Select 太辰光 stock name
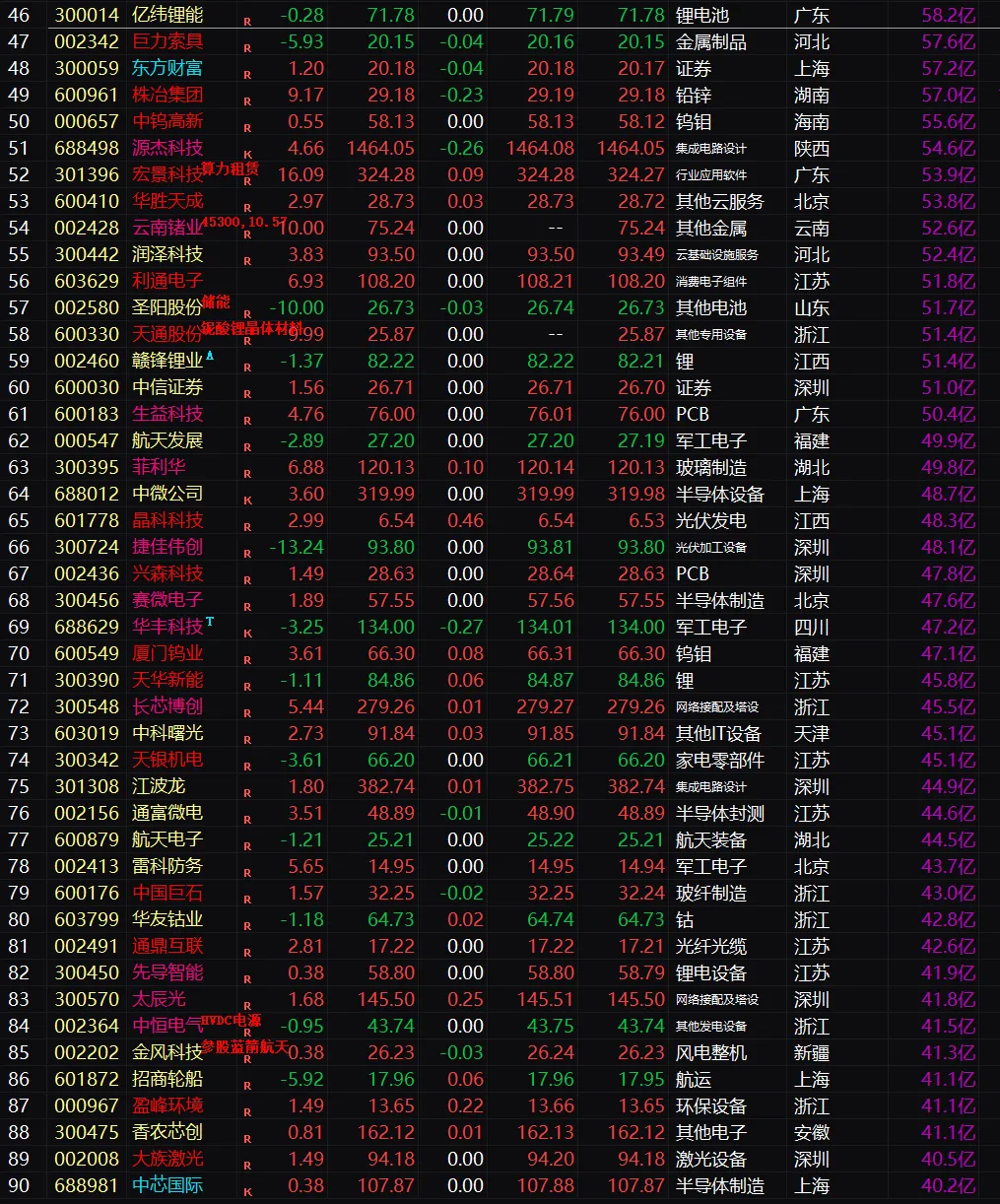 [159, 999]
